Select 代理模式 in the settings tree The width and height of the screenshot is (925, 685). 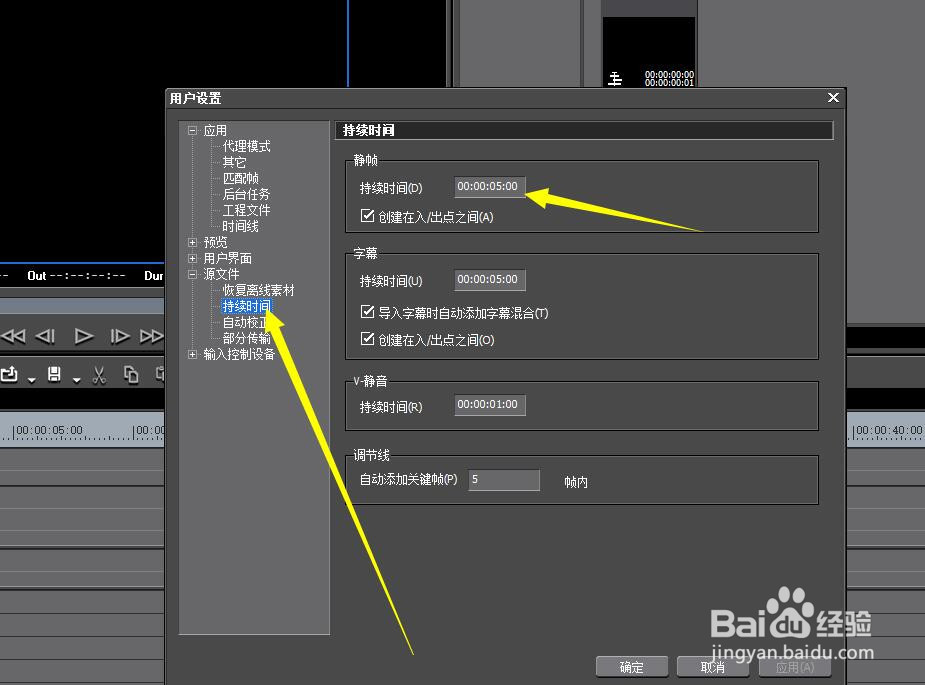[246, 146]
